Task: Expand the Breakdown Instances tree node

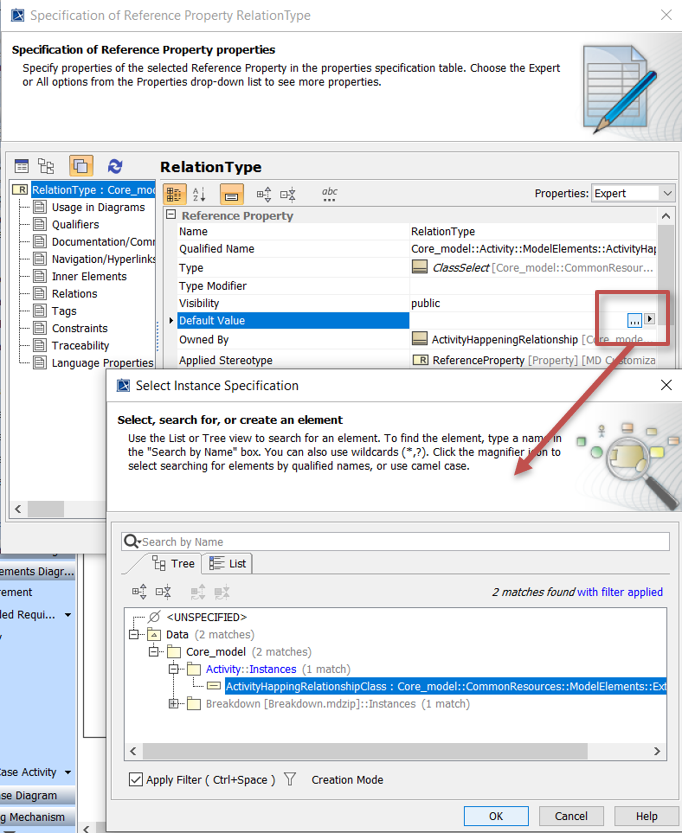Action: click(x=175, y=704)
